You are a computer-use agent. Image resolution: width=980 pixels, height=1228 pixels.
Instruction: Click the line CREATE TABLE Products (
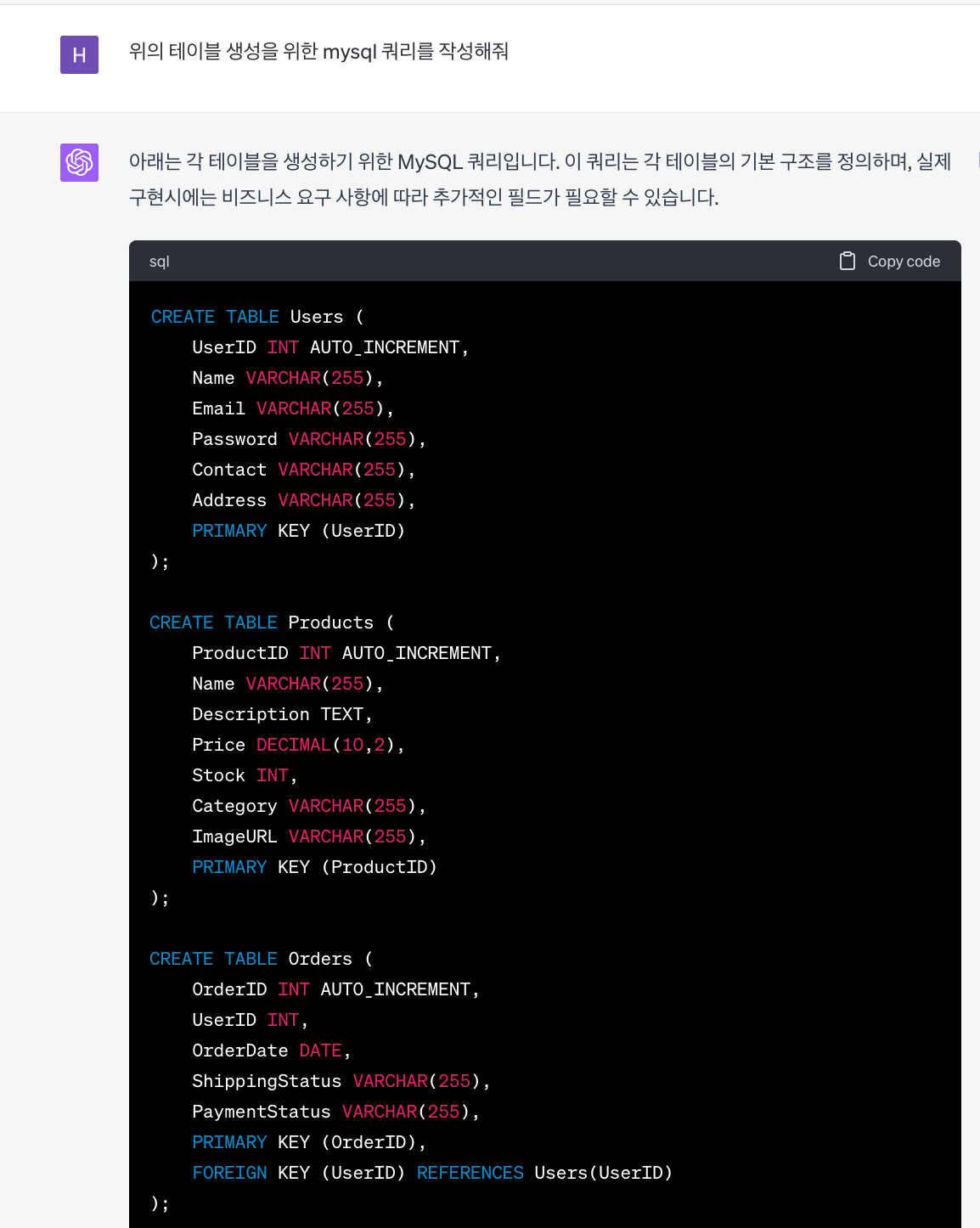click(x=273, y=622)
